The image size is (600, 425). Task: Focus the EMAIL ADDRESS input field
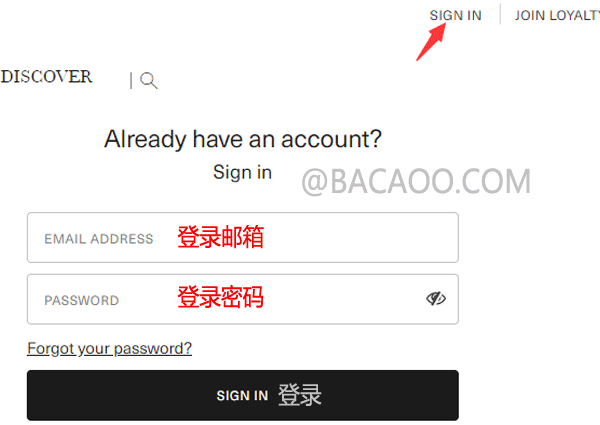[243, 238]
